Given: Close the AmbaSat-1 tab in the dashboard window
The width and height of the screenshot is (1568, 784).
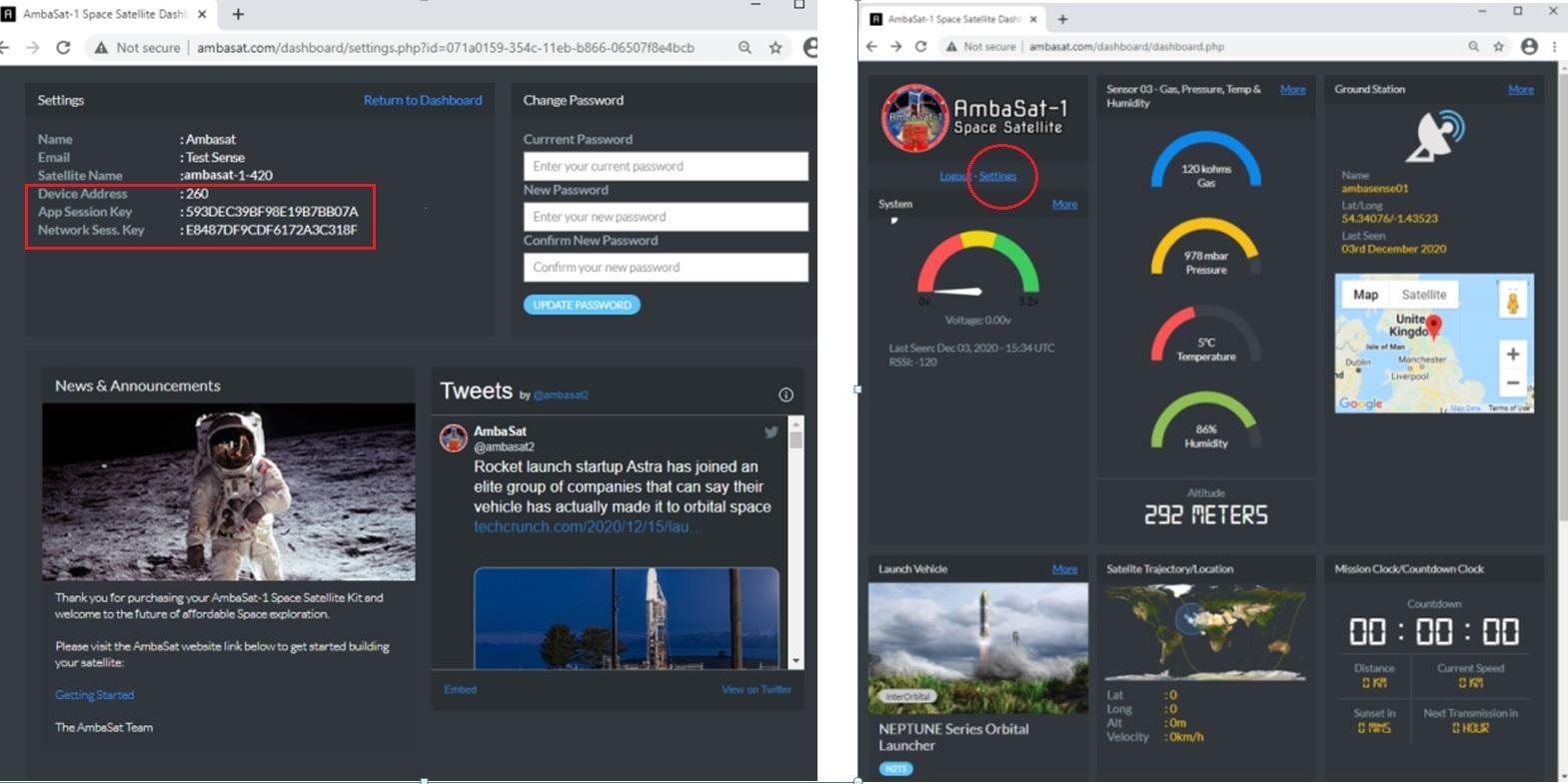Looking at the screenshot, I should 1033,19.
